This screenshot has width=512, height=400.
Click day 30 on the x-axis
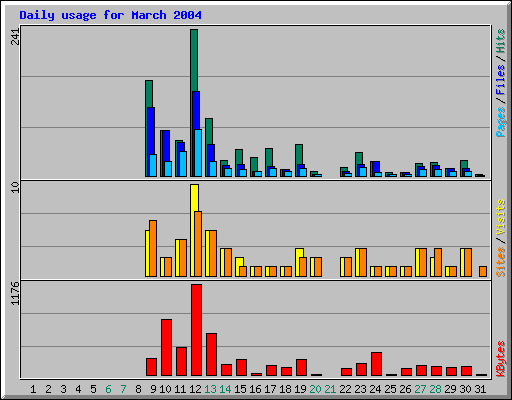[465, 389]
